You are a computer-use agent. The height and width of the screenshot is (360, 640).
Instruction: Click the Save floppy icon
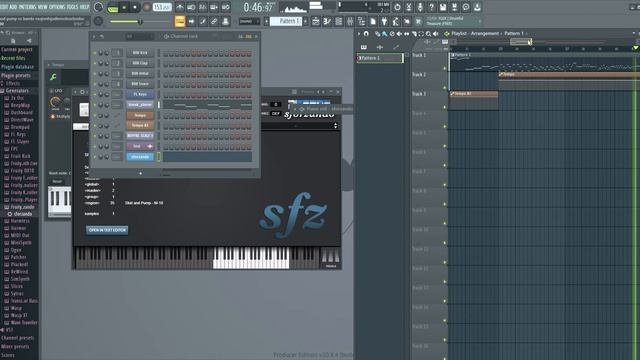(443, 7)
